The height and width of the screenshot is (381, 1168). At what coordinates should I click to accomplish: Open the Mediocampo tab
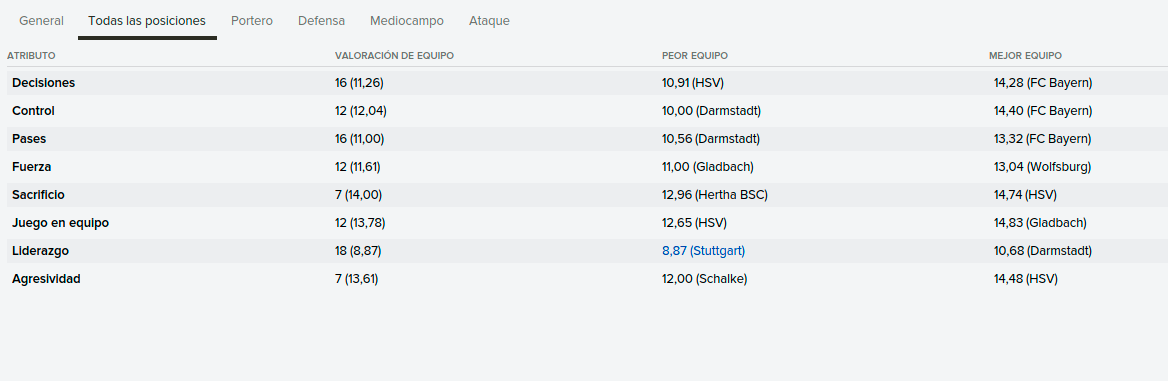point(407,21)
